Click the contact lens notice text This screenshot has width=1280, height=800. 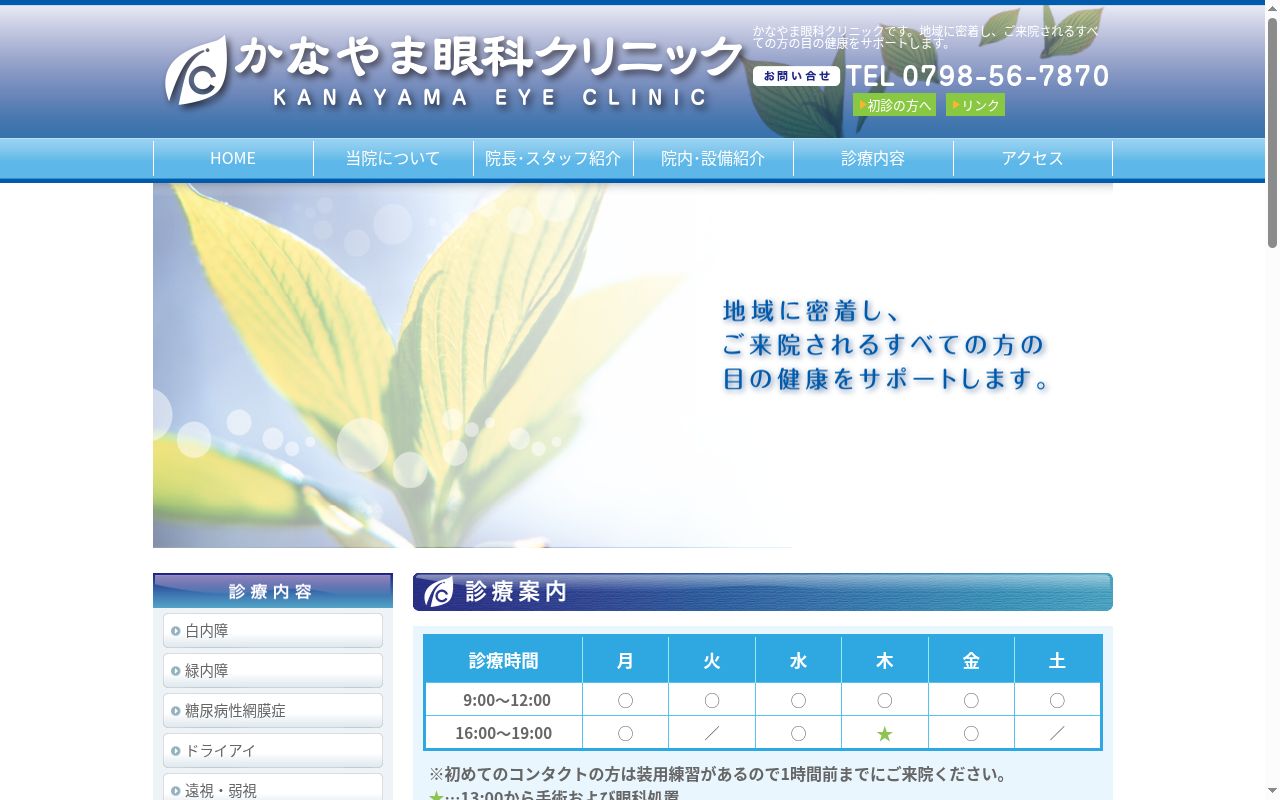tap(720, 774)
